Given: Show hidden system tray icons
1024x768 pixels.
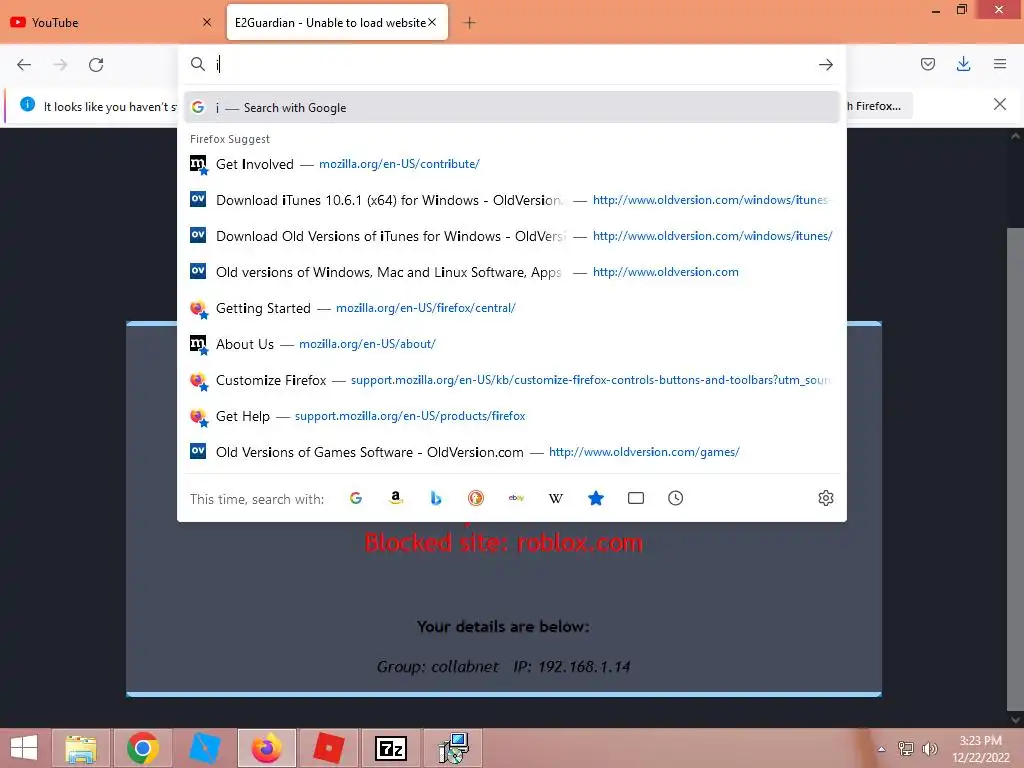Looking at the screenshot, I should (x=882, y=749).
